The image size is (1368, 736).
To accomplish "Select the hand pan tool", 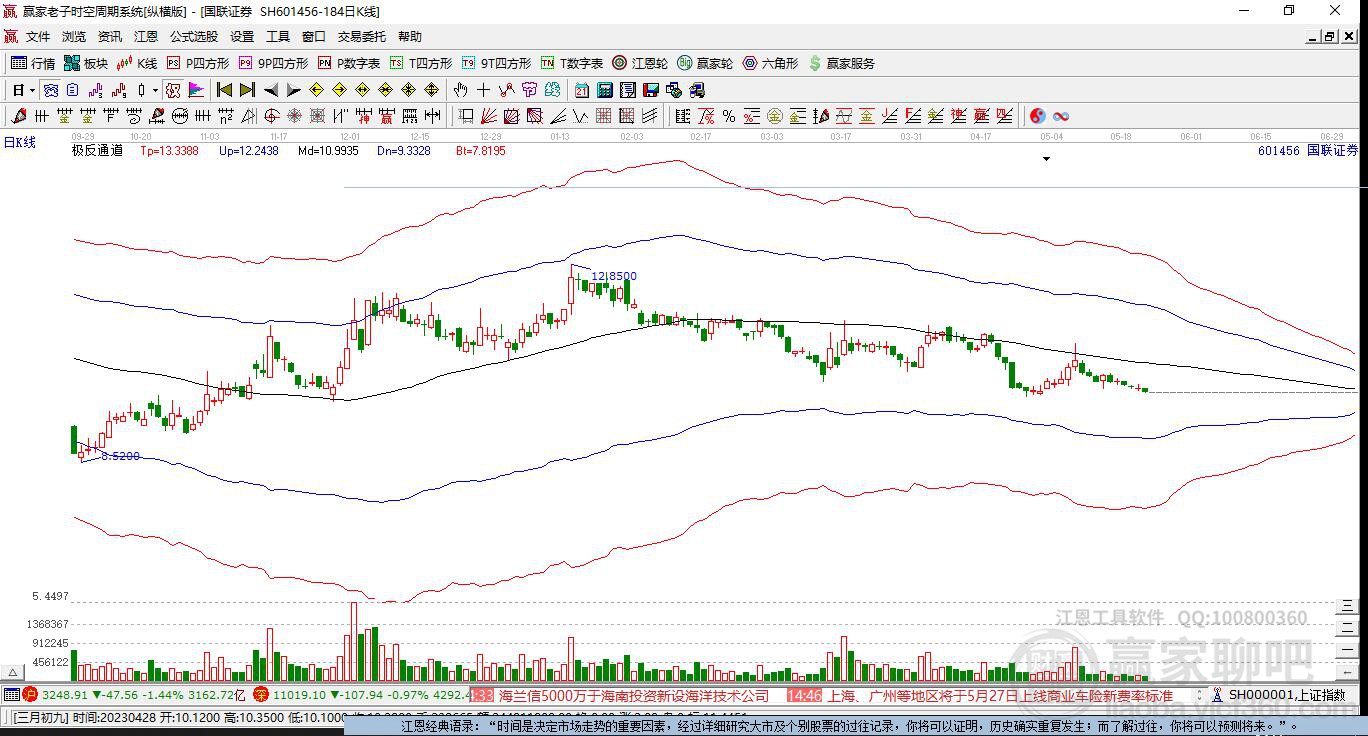I will 461,90.
